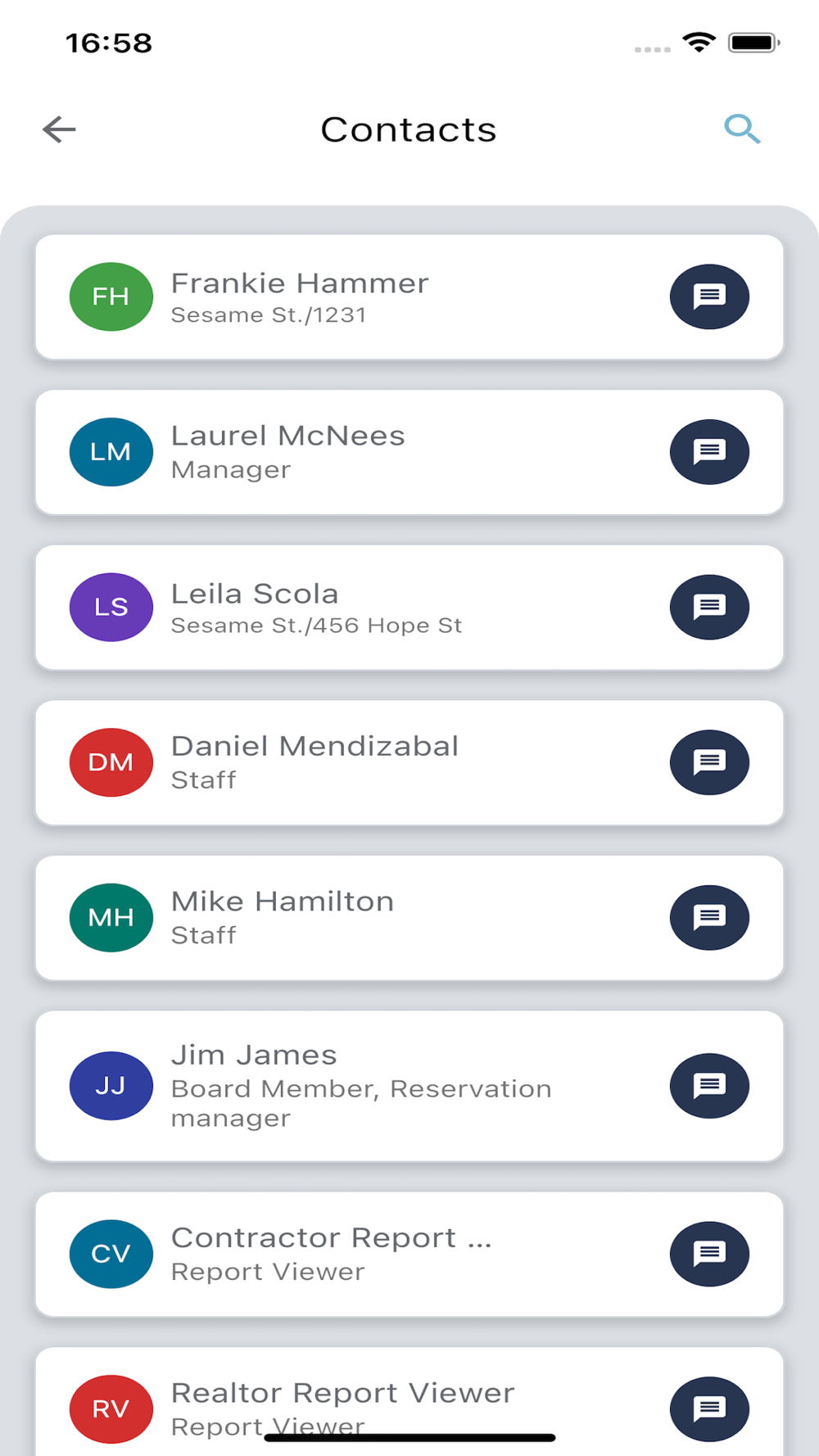Chat with Contractor Report Viewer contact

pos(709,1254)
